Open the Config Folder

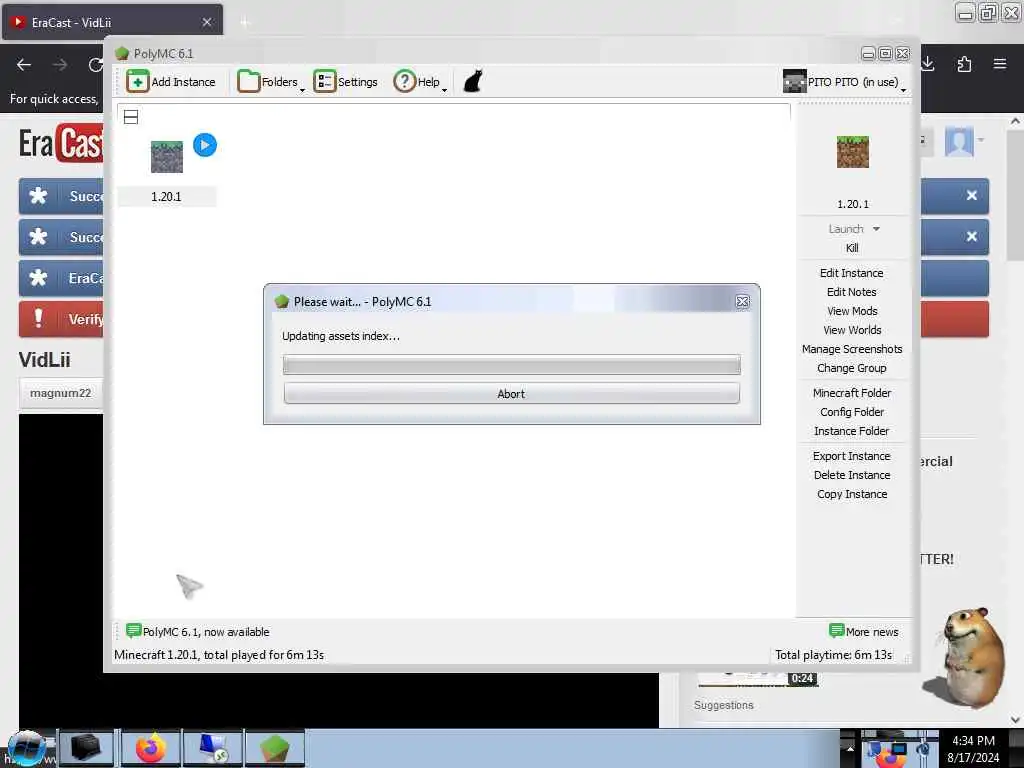pos(852,411)
